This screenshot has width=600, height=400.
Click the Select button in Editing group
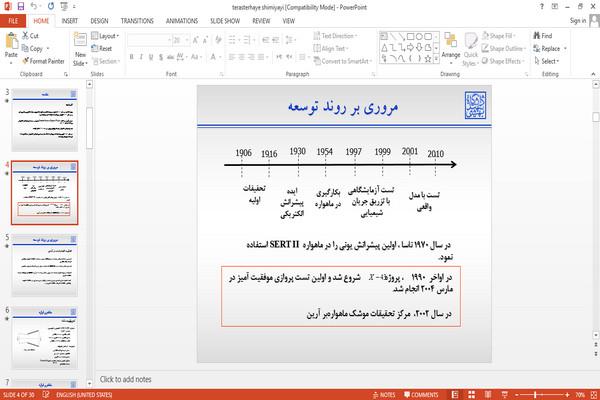click(x=546, y=61)
